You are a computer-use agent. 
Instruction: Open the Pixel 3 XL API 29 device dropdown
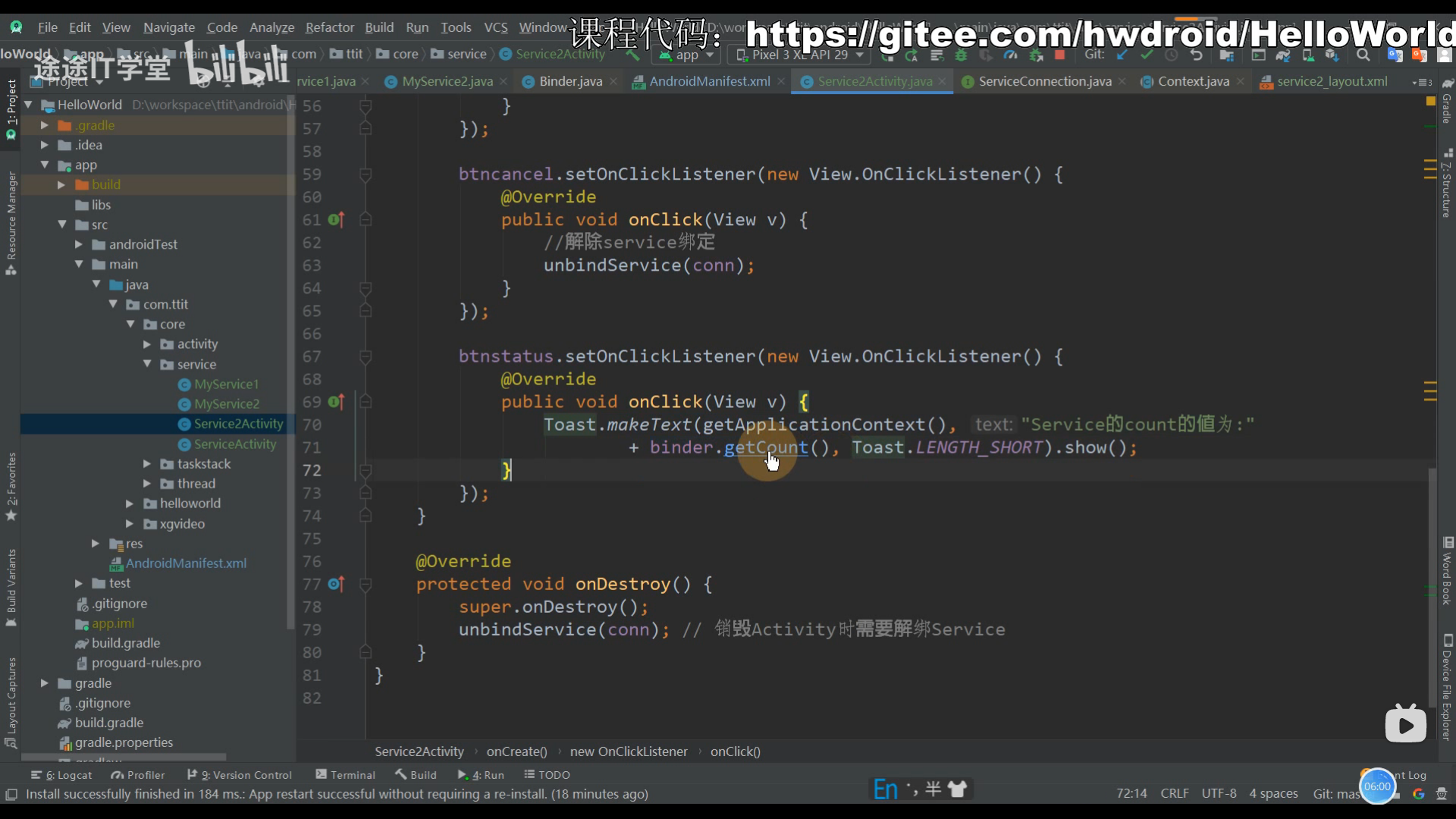click(x=800, y=55)
